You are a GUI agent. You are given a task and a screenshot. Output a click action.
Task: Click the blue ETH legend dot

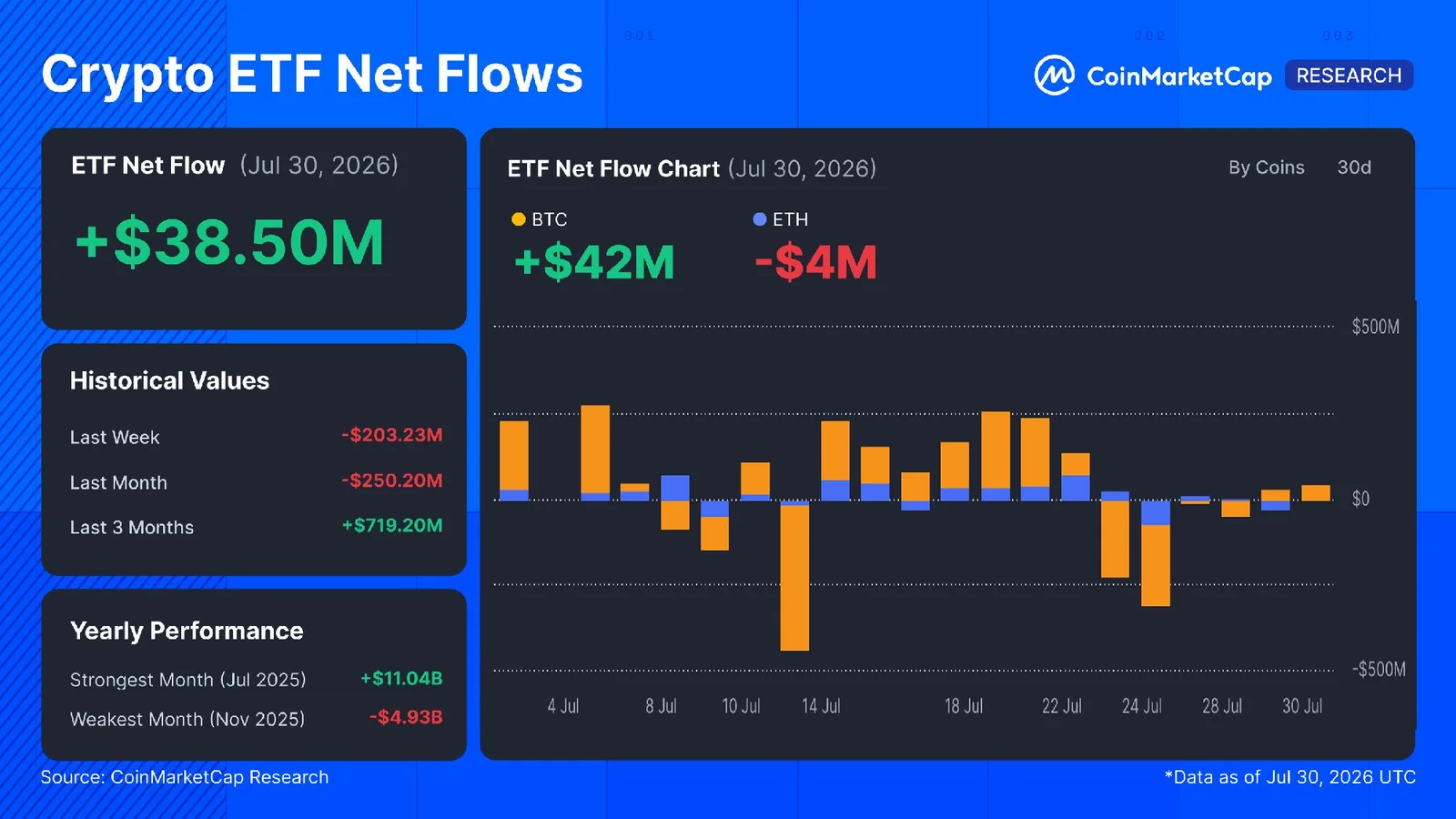(760, 219)
